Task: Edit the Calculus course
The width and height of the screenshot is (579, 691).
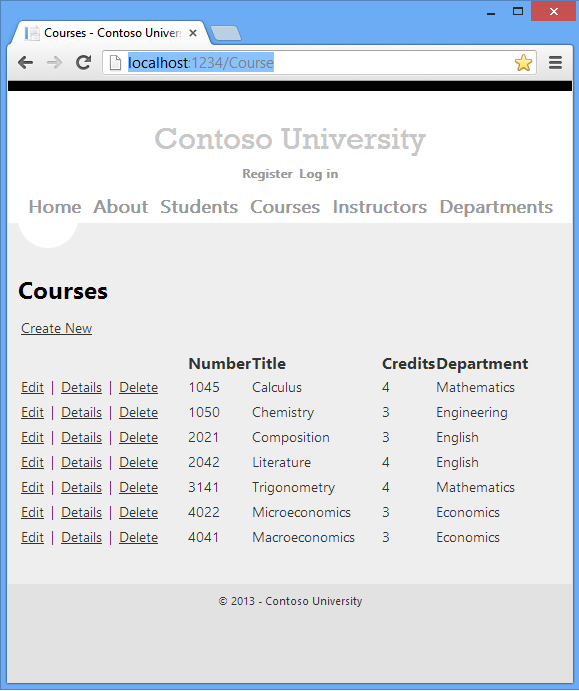Action: (x=33, y=387)
